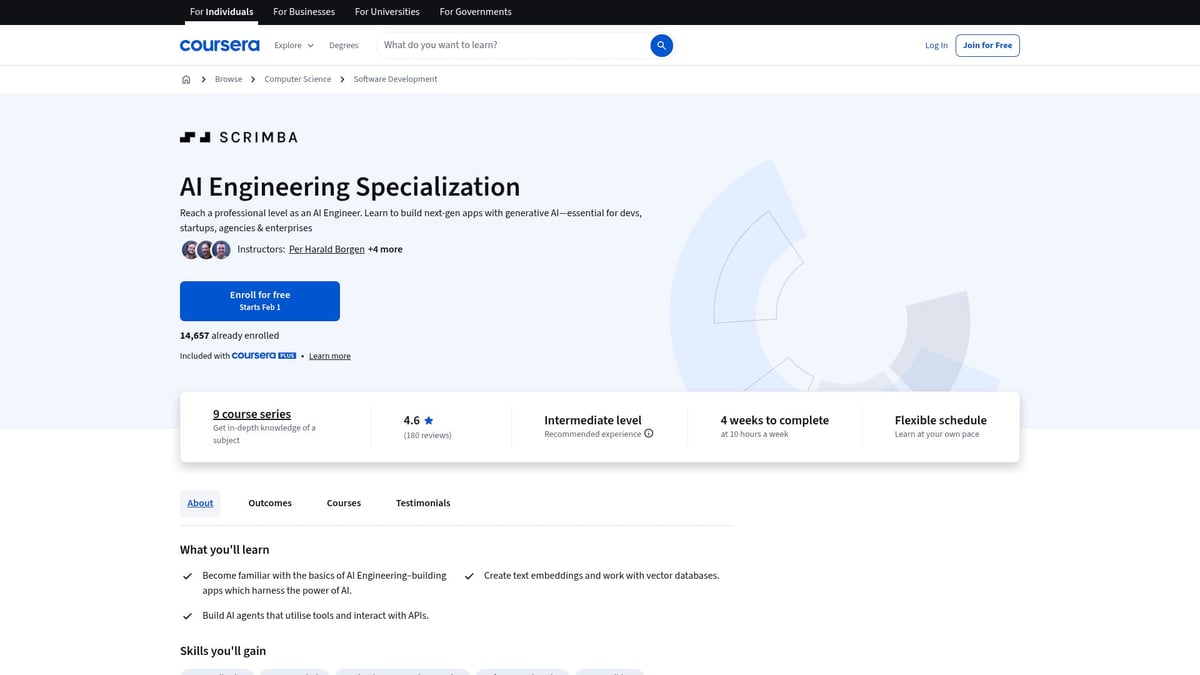
Task: Click the rating star icon
Action: [x=429, y=421]
